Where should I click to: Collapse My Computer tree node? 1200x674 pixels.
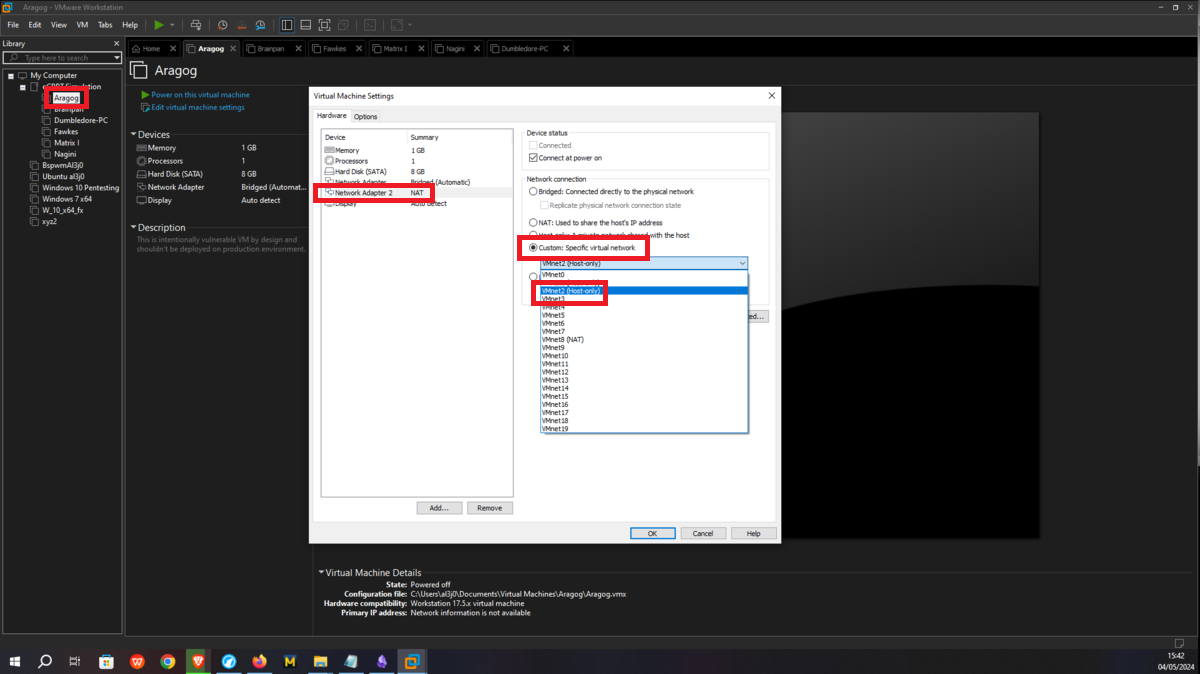point(11,76)
